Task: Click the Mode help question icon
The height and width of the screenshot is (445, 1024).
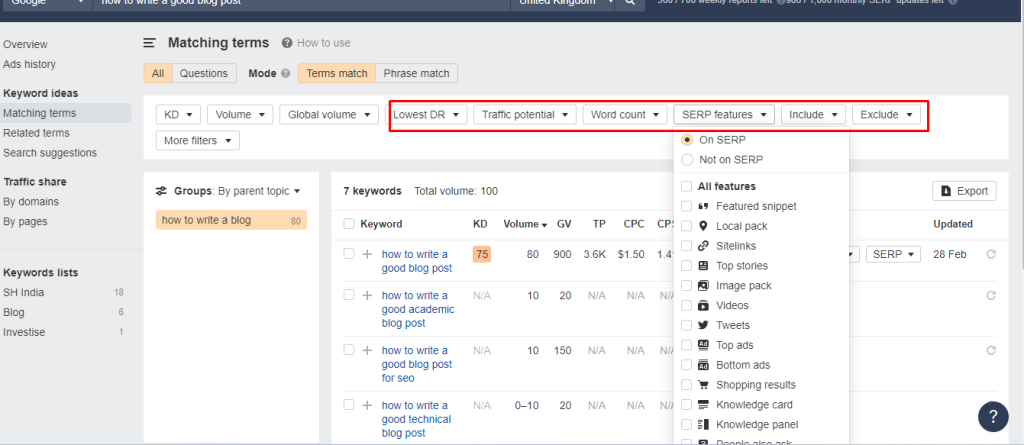Action: 285,74
